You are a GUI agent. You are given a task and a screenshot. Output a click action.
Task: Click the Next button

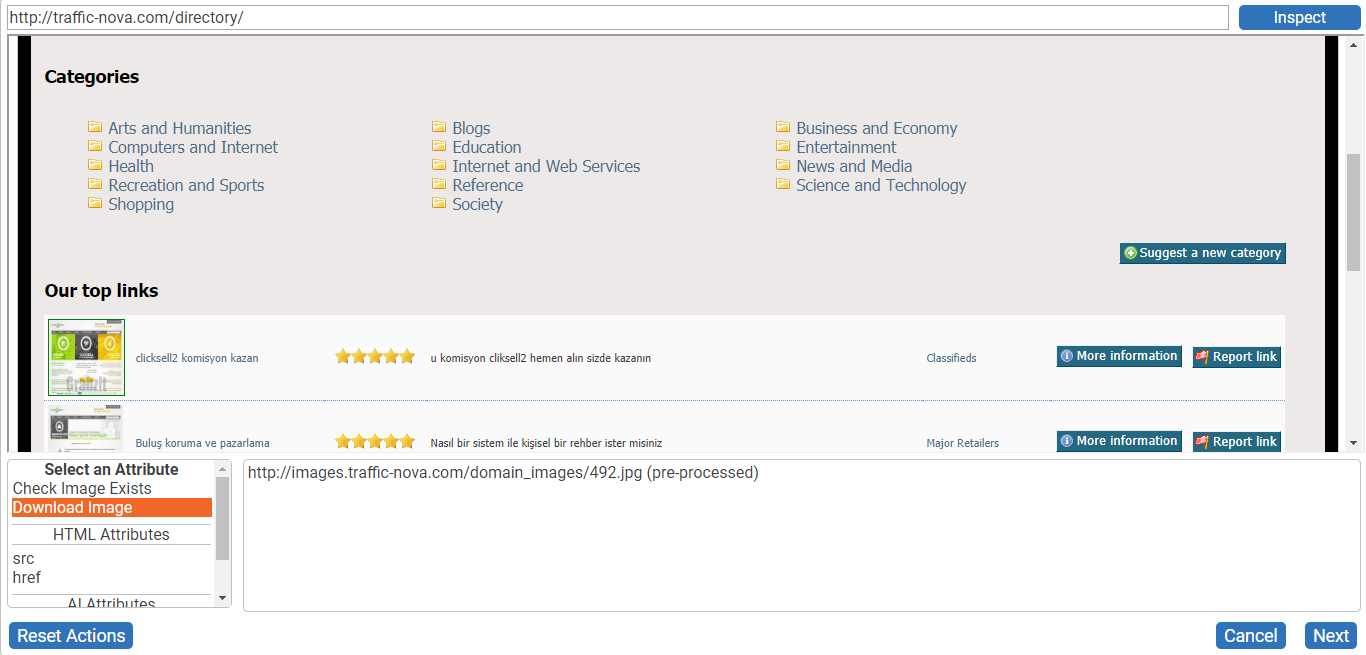(x=1331, y=636)
